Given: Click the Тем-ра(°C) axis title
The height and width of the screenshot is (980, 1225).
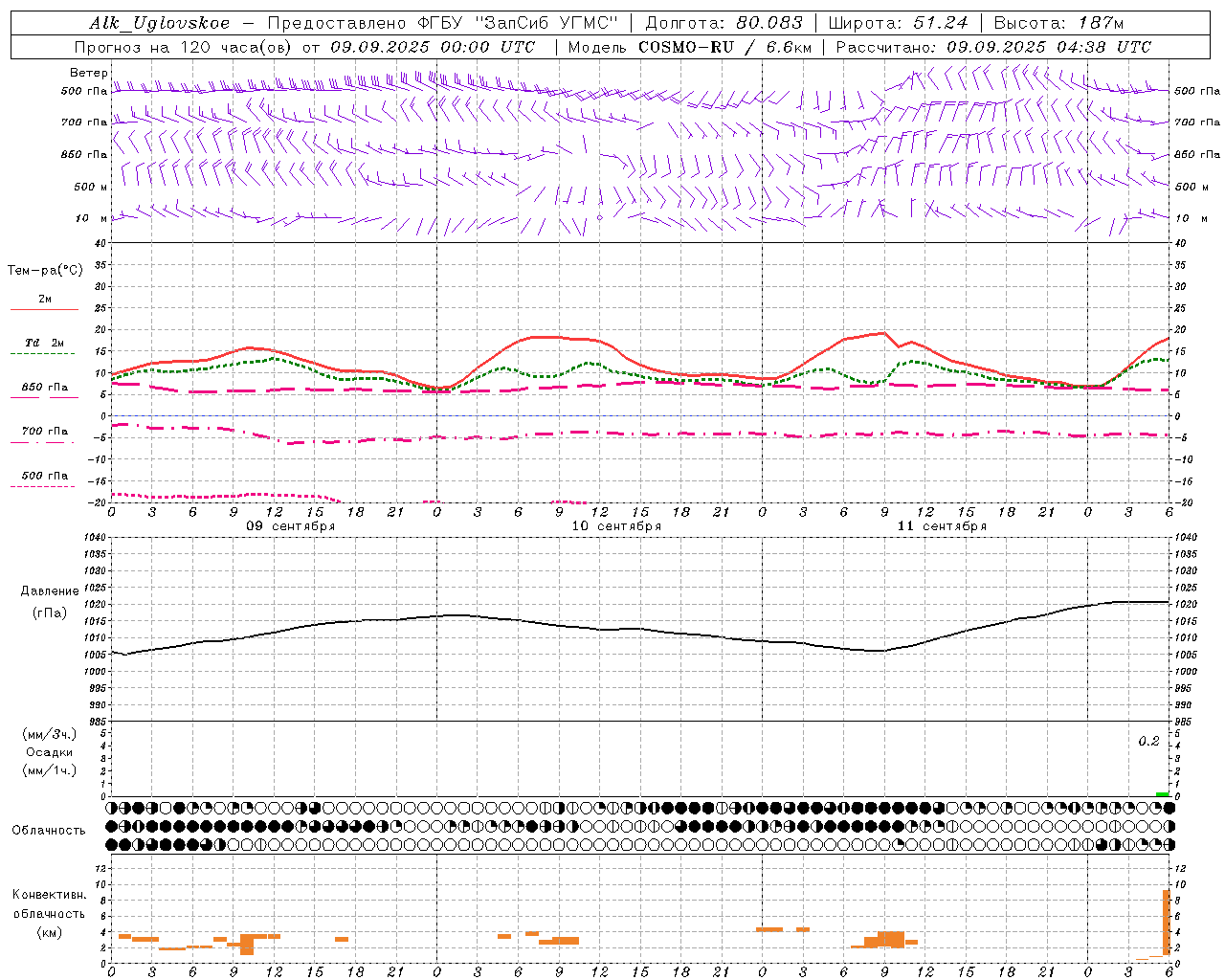Looking at the screenshot, I should [x=45, y=271].
